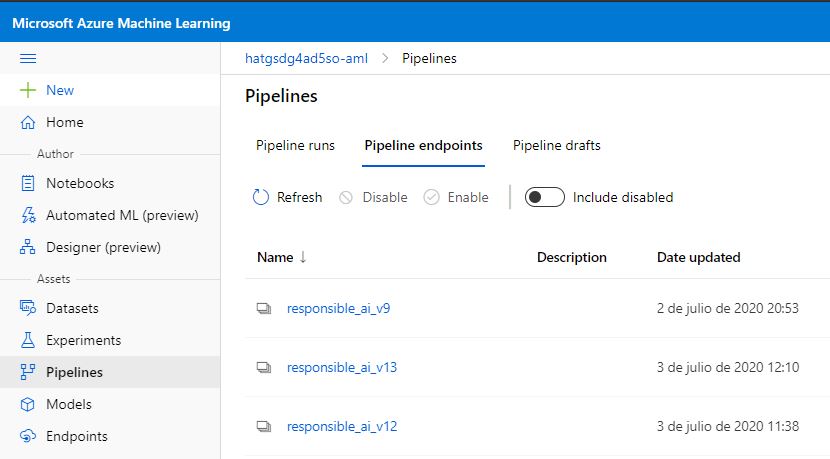Viewport: 830px width, 459px height.
Task: Click the date 3 de julio de 2020 11:38
Action: click(x=728, y=426)
